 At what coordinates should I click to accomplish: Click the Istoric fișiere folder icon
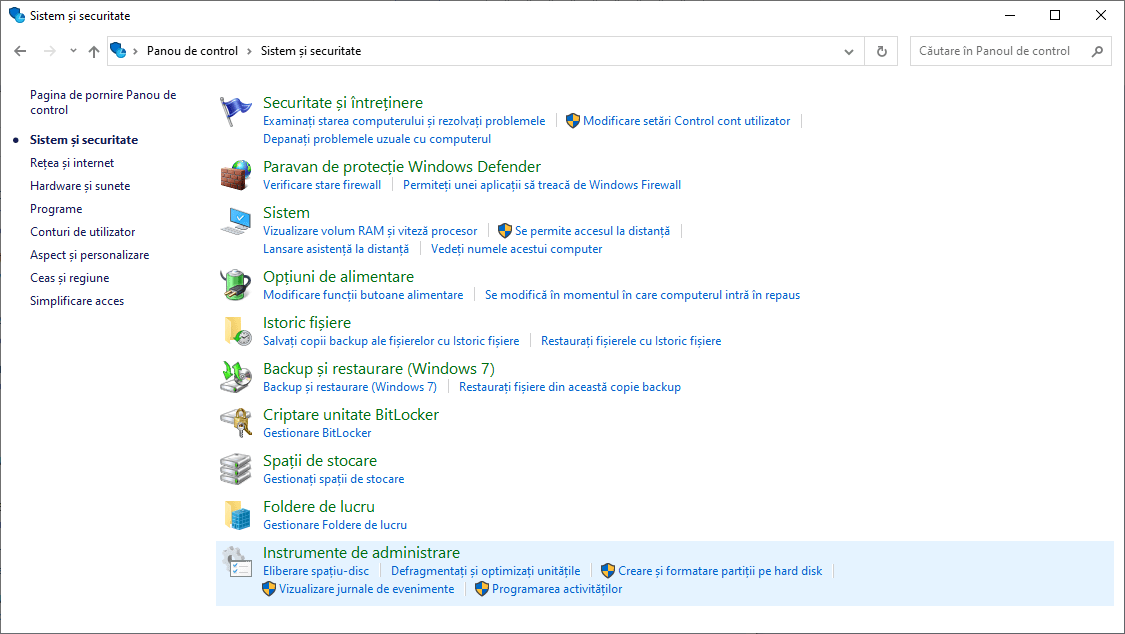pos(236,331)
